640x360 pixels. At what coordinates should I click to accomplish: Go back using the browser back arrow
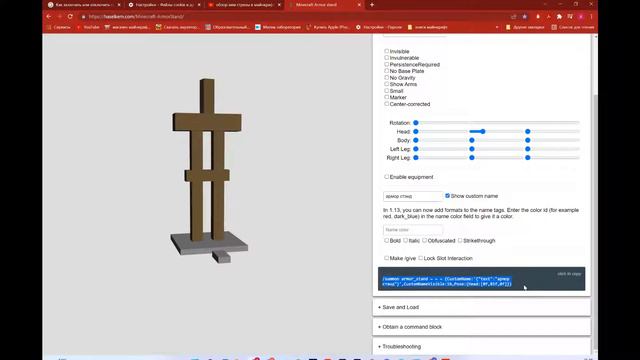coord(49,17)
